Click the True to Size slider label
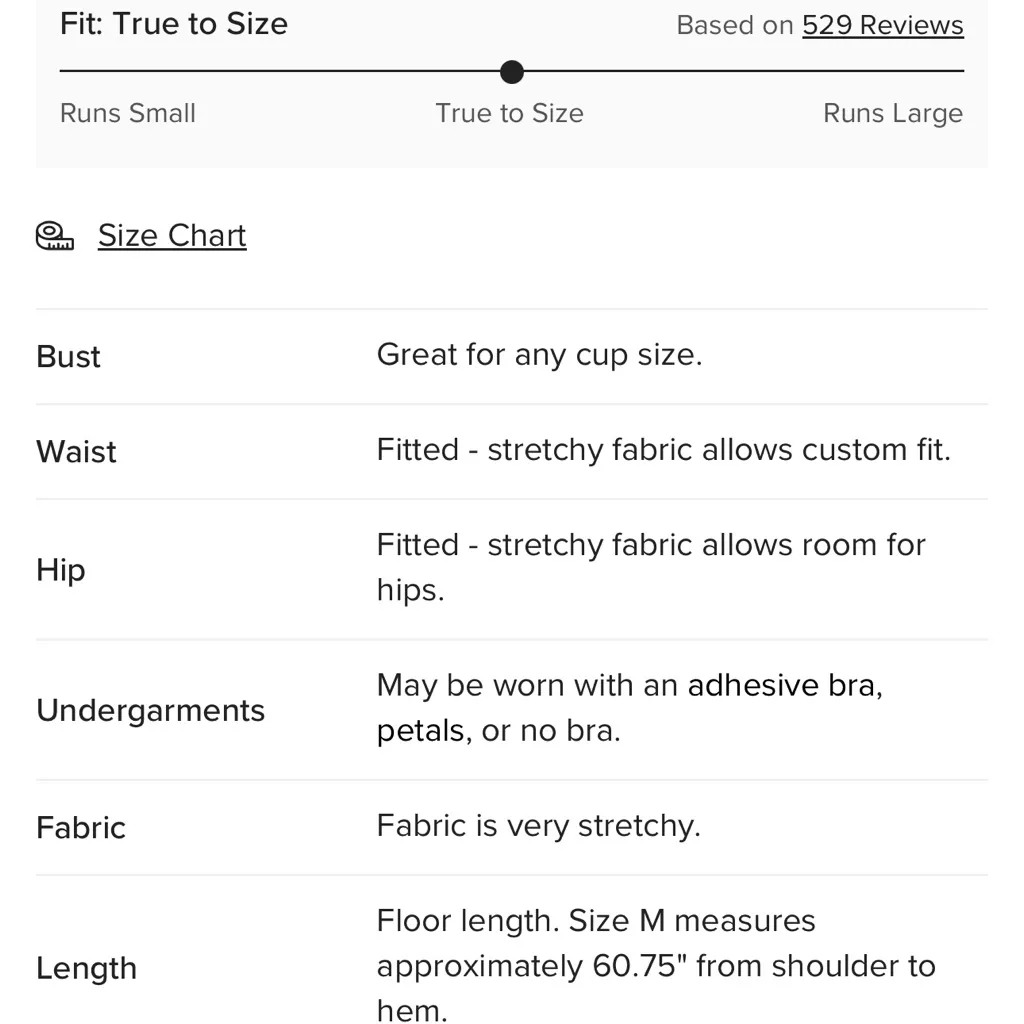This screenshot has width=1024, height=1024. coord(509,113)
